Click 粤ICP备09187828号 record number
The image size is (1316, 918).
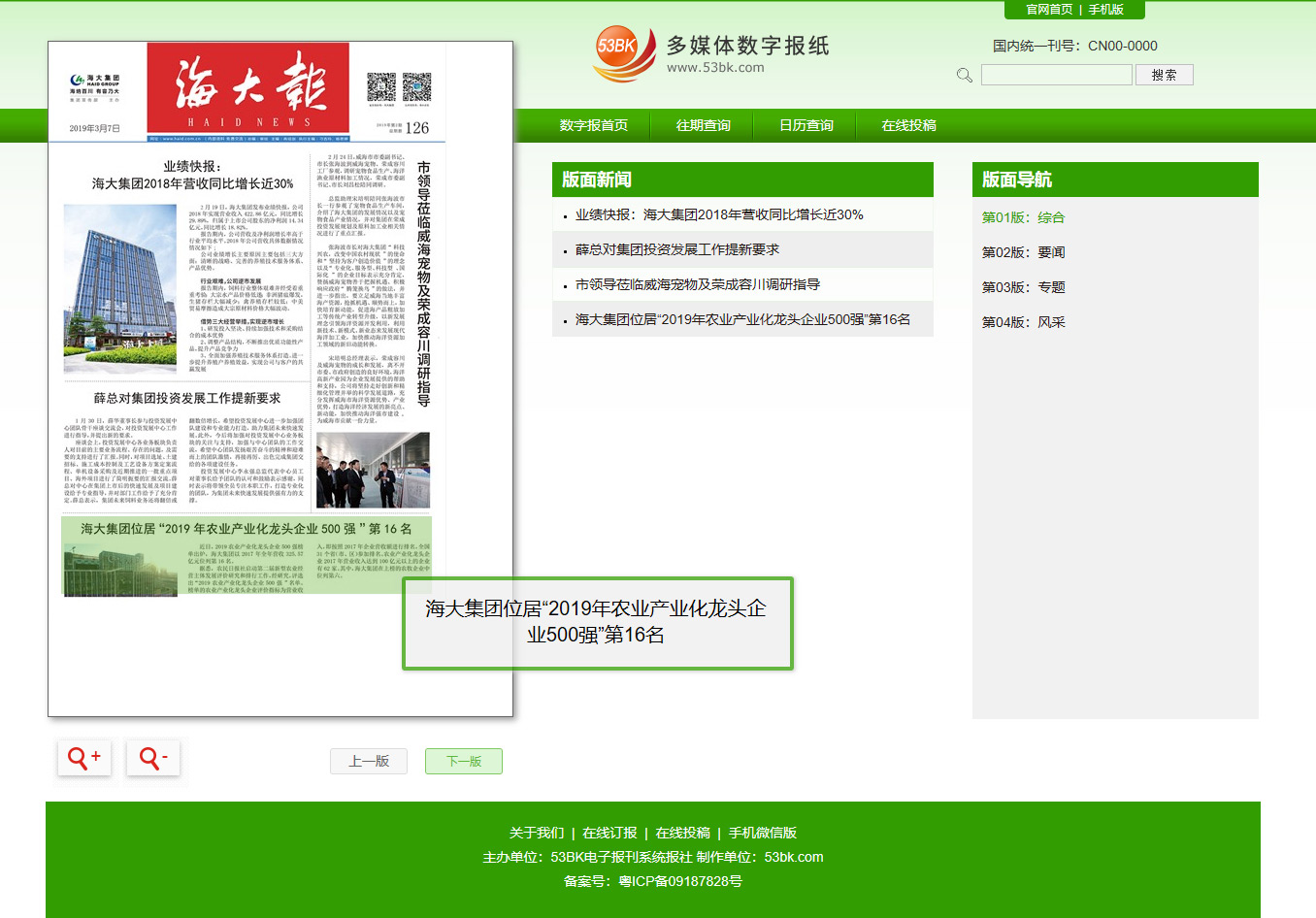(x=680, y=881)
